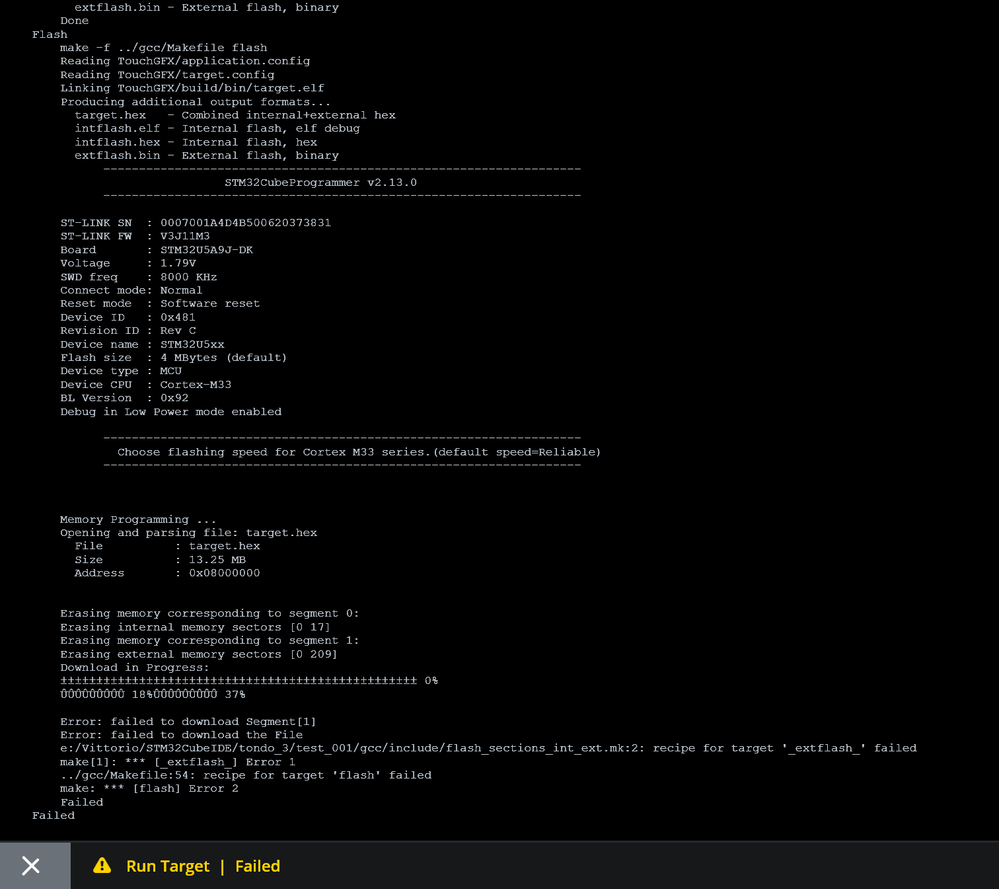Select the 'Memory Programming ...' line
The height and width of the screenshot is (889, 999).
138,519
